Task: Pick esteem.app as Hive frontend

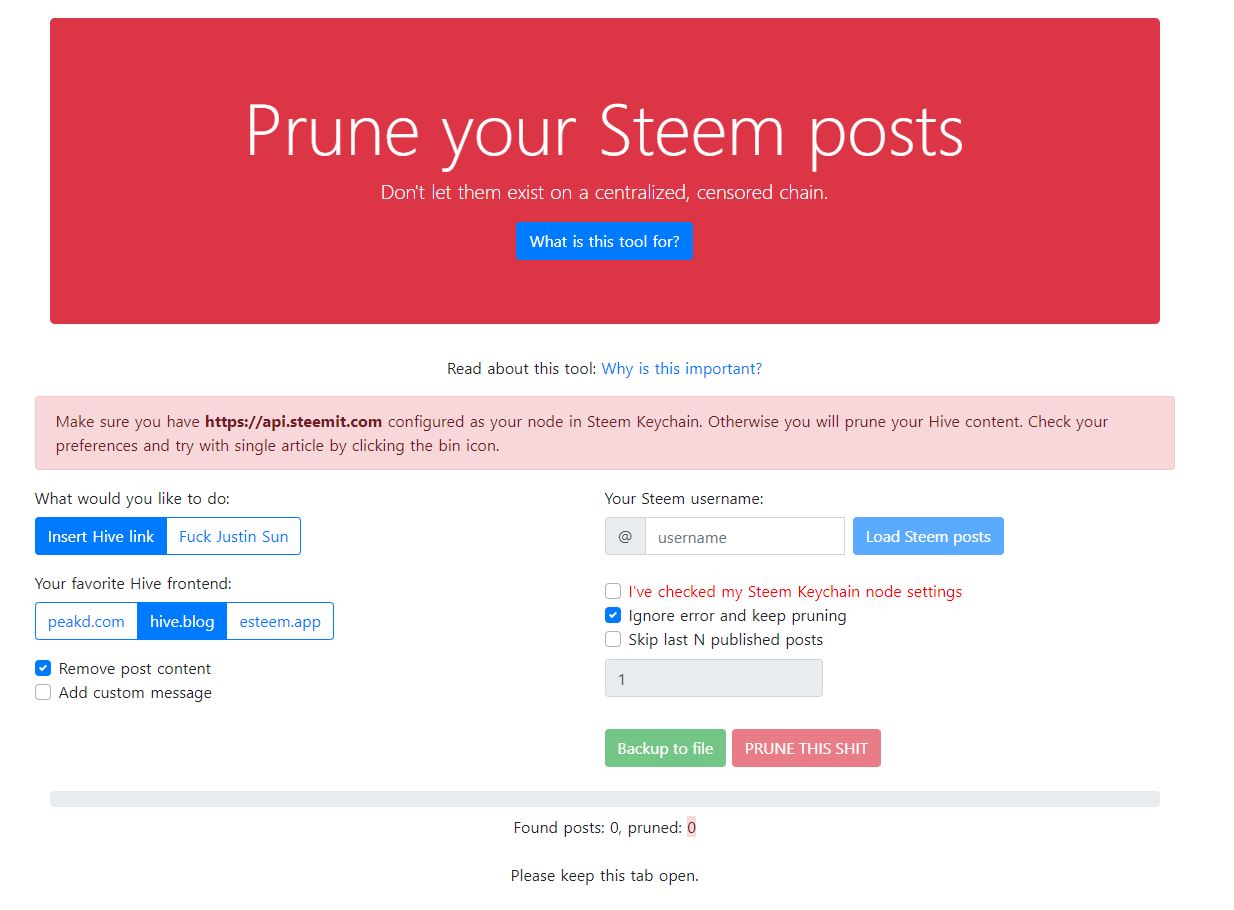Action: [280, 621]
